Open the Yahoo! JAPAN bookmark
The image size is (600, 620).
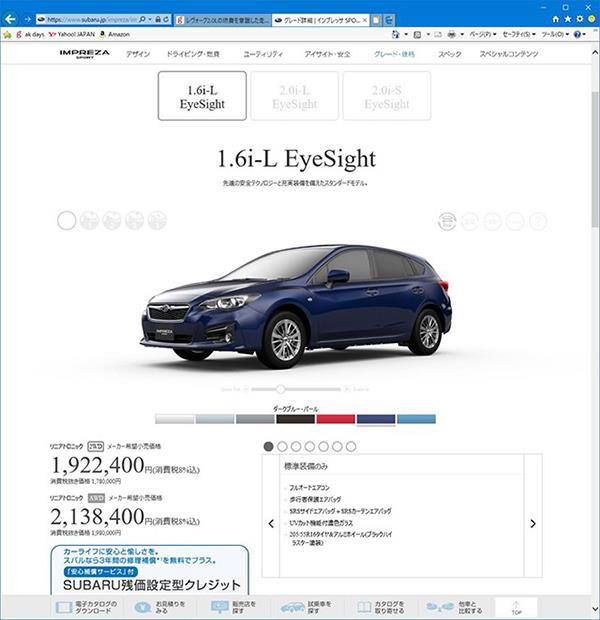(72, 34)
